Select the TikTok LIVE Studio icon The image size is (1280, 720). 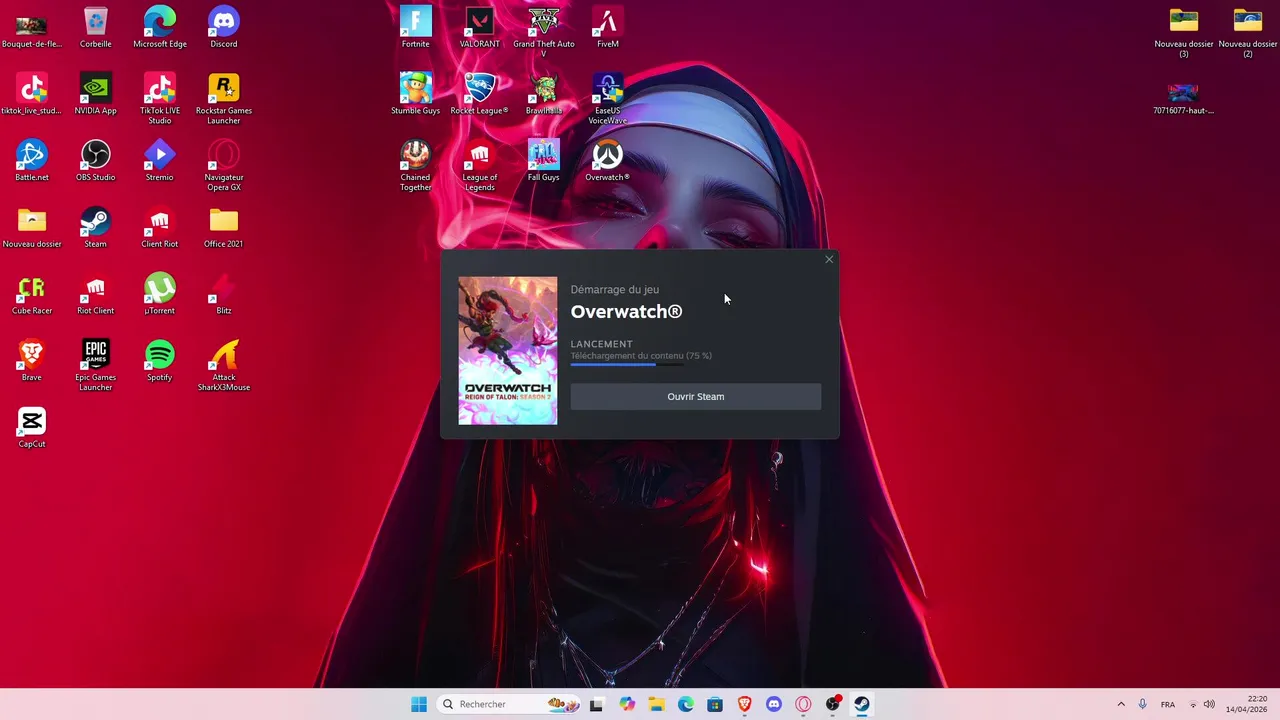[160, 98]
